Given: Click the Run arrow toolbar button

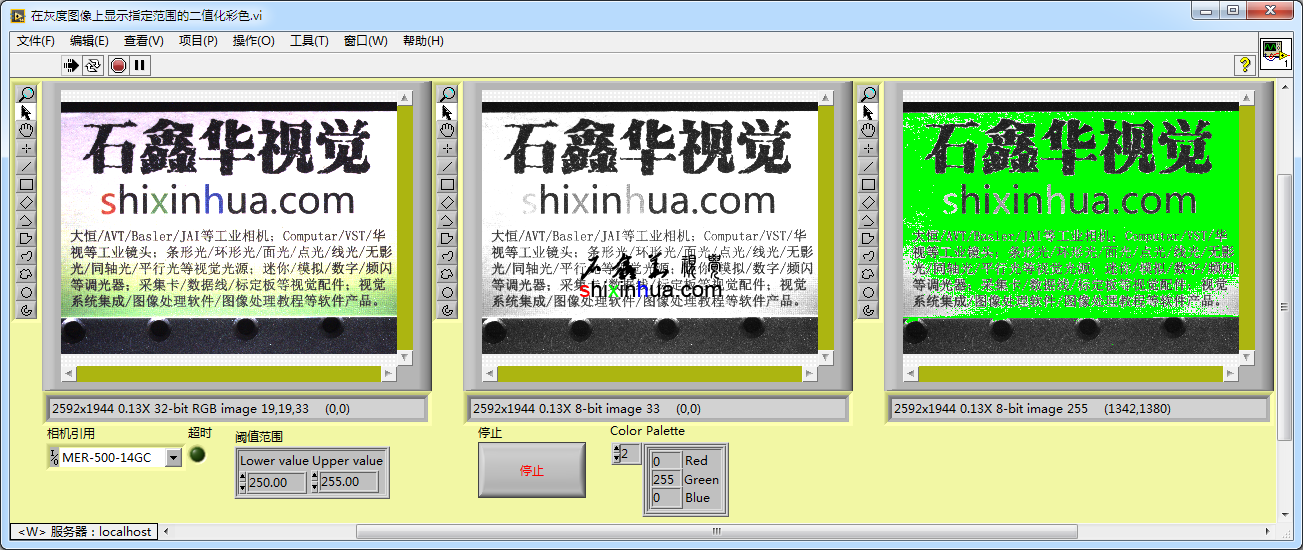Looking at the screenshot, I should pos(71,65).
